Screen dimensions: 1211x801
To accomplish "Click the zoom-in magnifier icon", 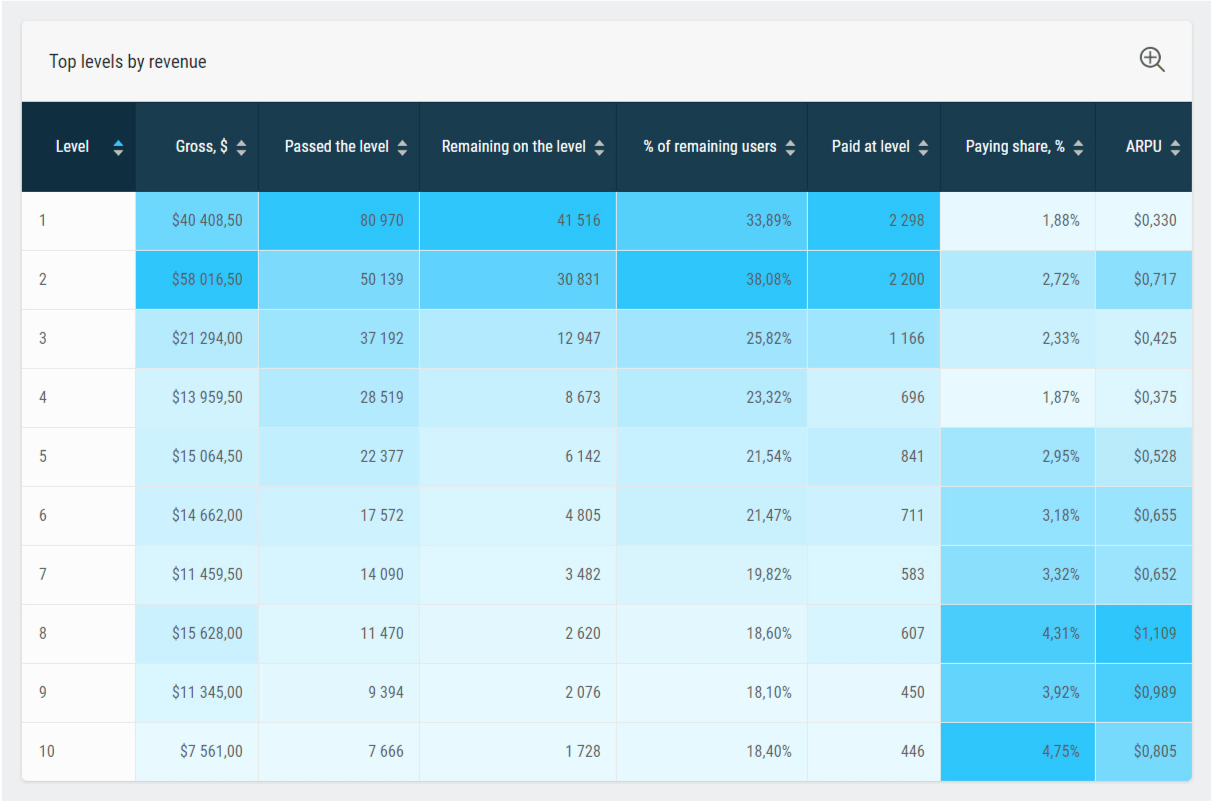I will pyautogui.click(x=1152, y=60).
